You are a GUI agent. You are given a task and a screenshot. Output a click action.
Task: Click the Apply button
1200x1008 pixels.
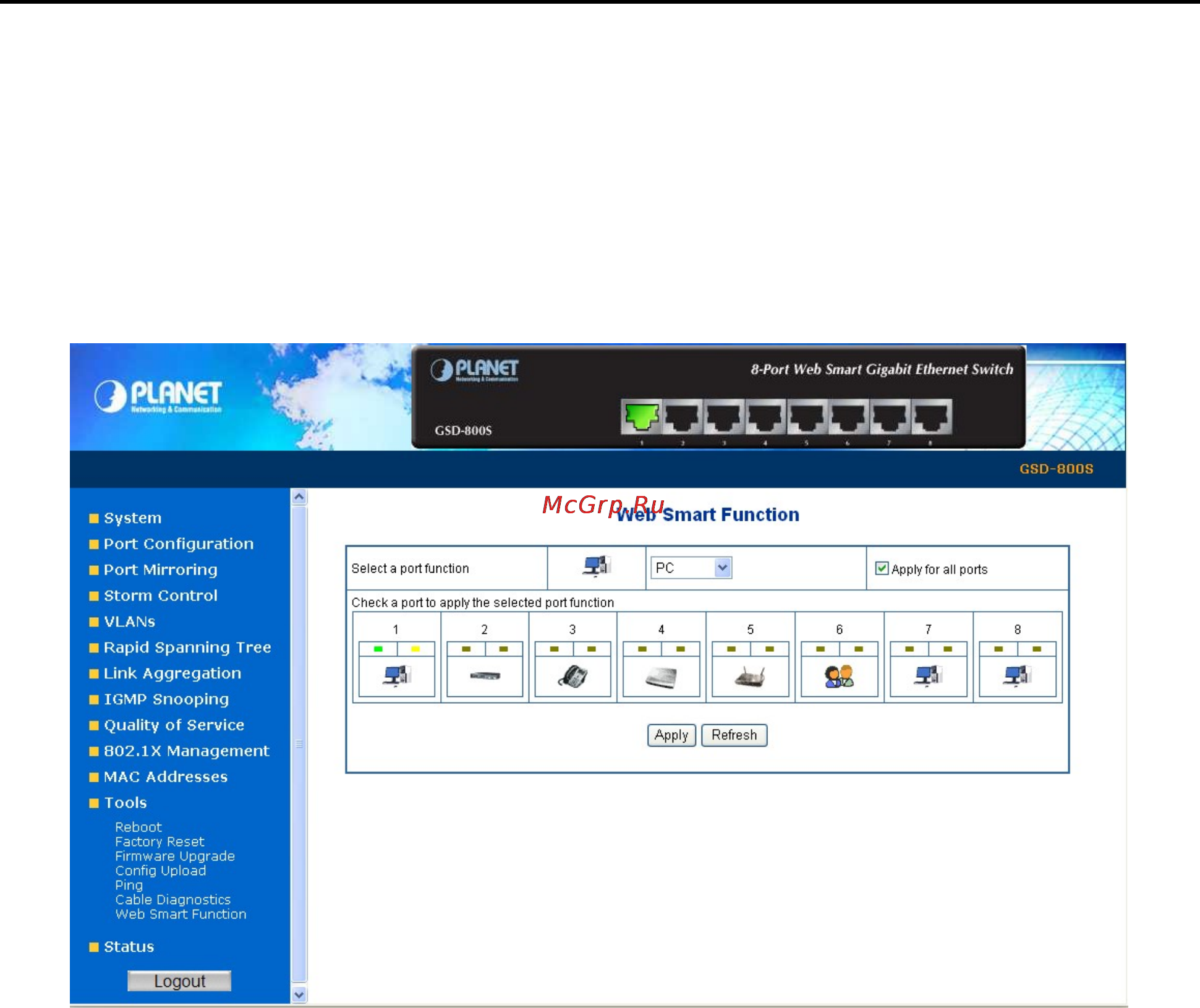click(x=671, y=735)
